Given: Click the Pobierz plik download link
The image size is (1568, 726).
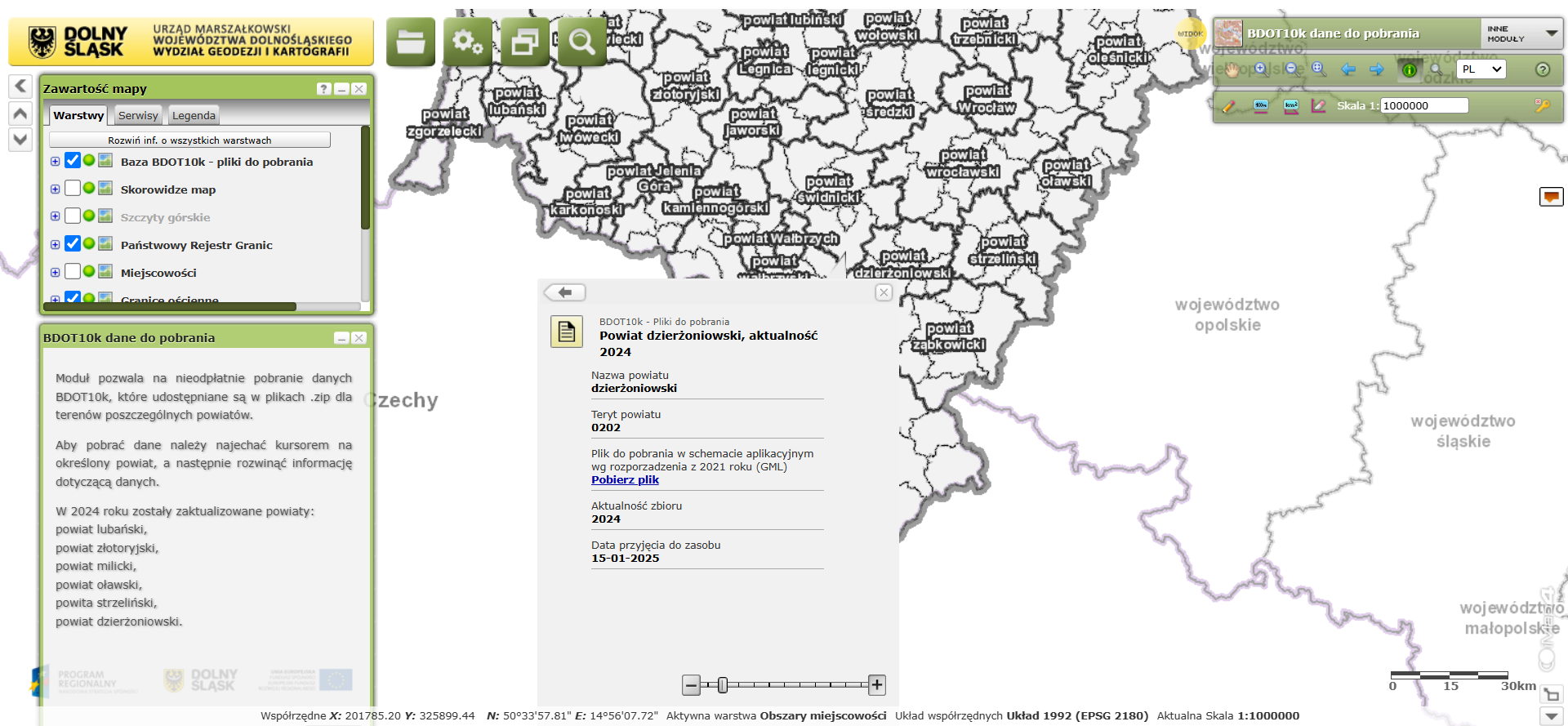Looking at the screenshot, I should point(625,480).
